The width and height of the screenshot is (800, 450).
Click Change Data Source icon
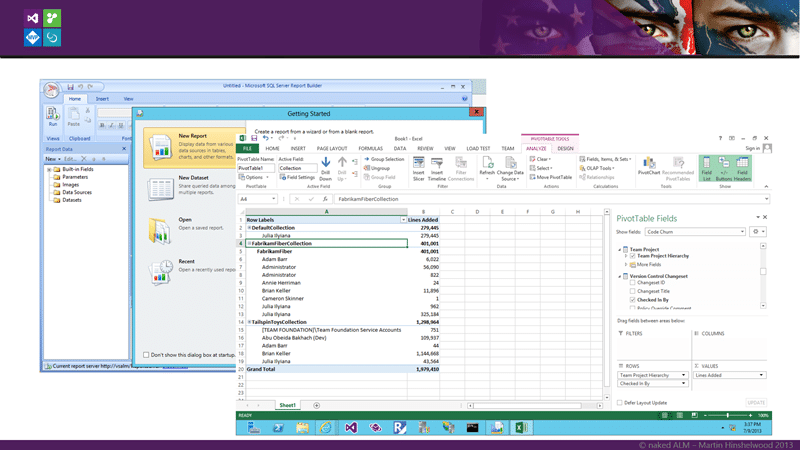(510, 163)
